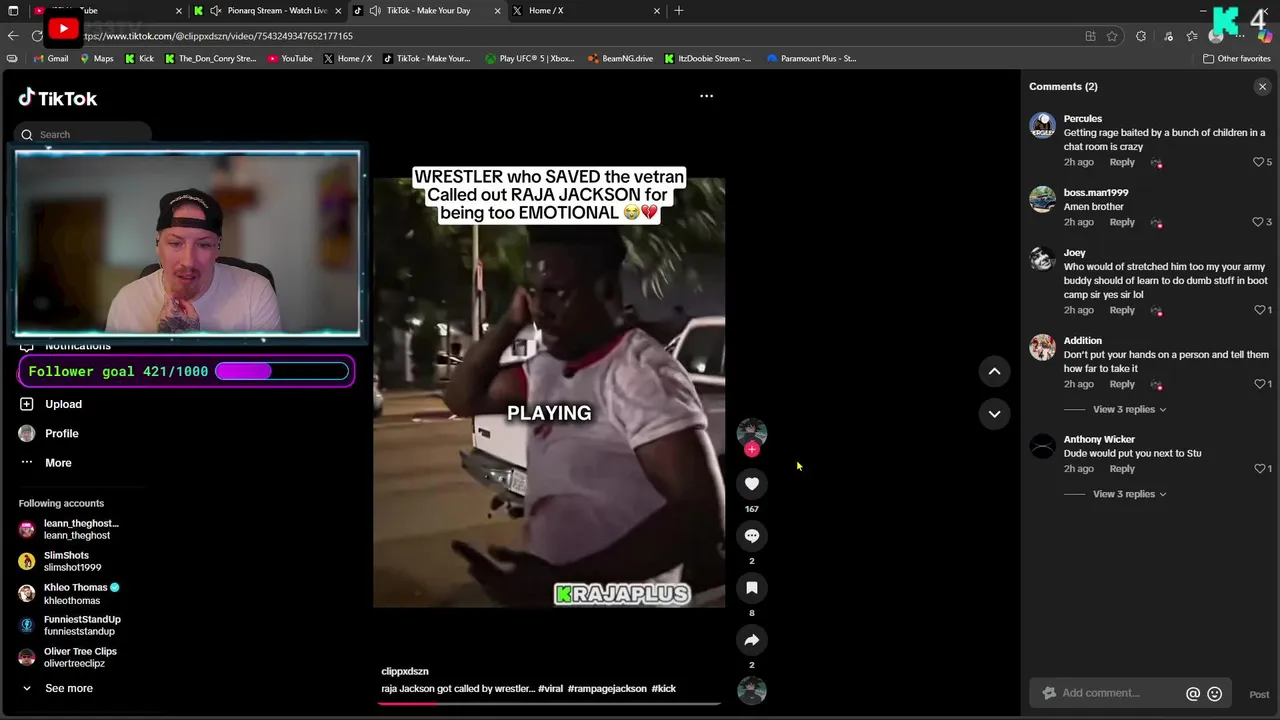
Task: Open the tab actions menu icon
Action: pyautogui.click(x=13, y=11)
